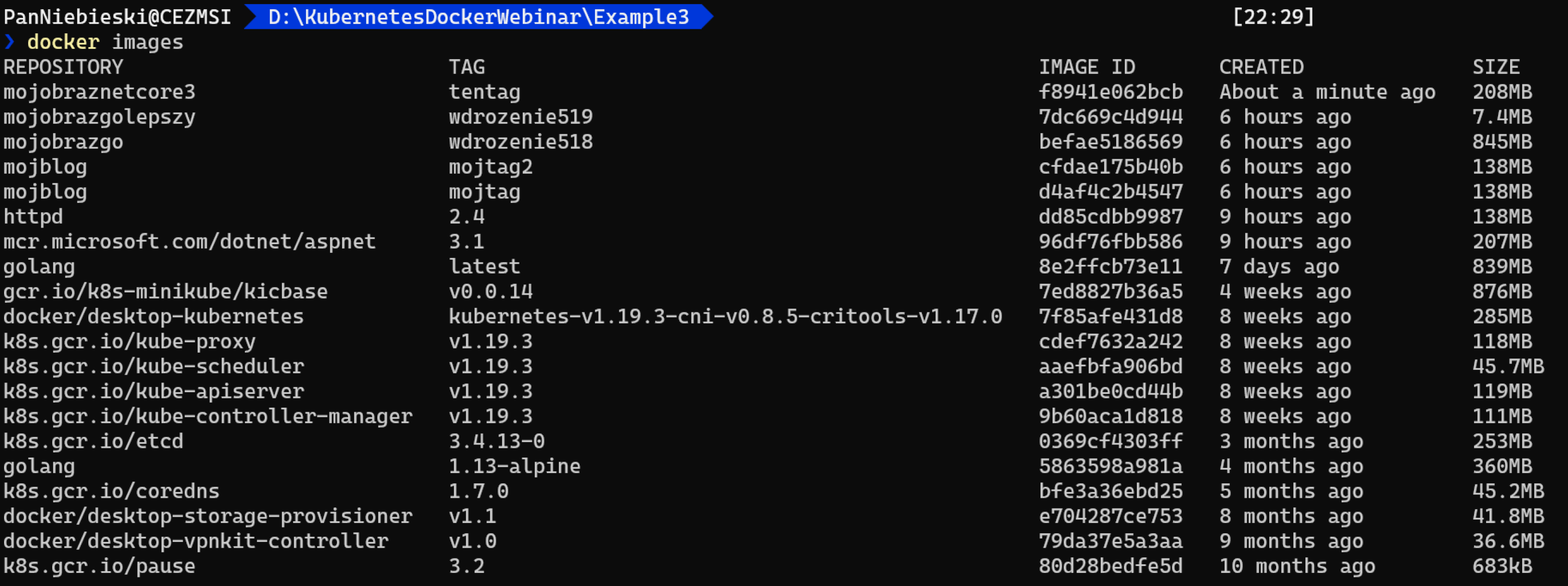Click the 683kB size value

pos(1502,565)
